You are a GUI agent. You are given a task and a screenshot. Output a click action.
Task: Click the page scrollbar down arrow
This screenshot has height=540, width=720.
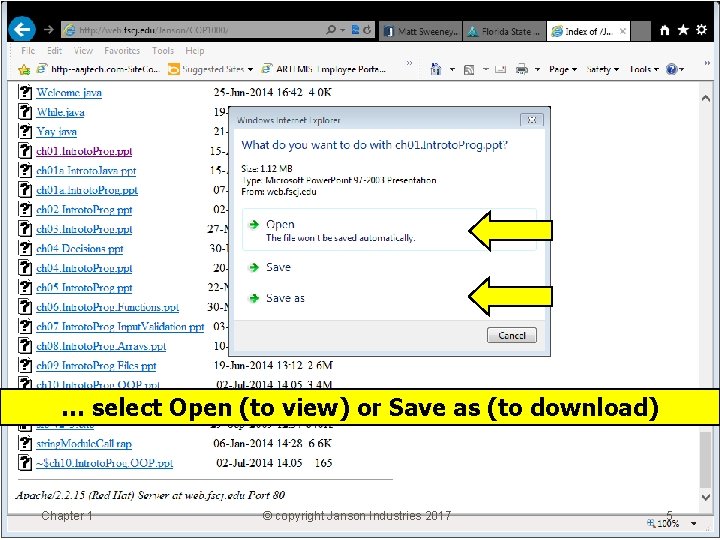coord(706,497)
